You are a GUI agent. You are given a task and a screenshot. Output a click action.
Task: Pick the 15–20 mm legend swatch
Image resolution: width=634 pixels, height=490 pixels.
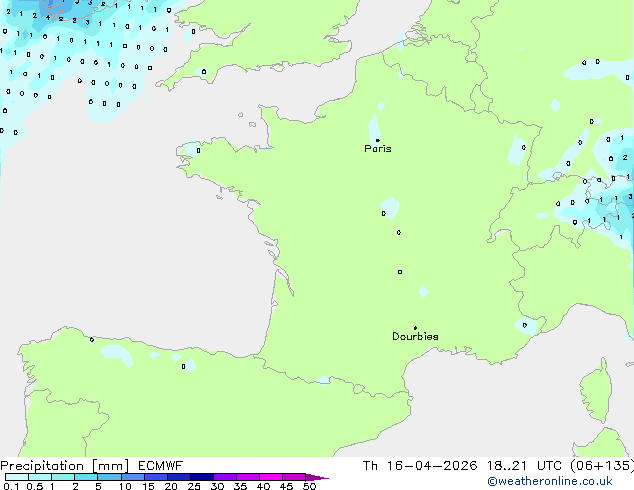pyautogui.click(x=156, y=477)
